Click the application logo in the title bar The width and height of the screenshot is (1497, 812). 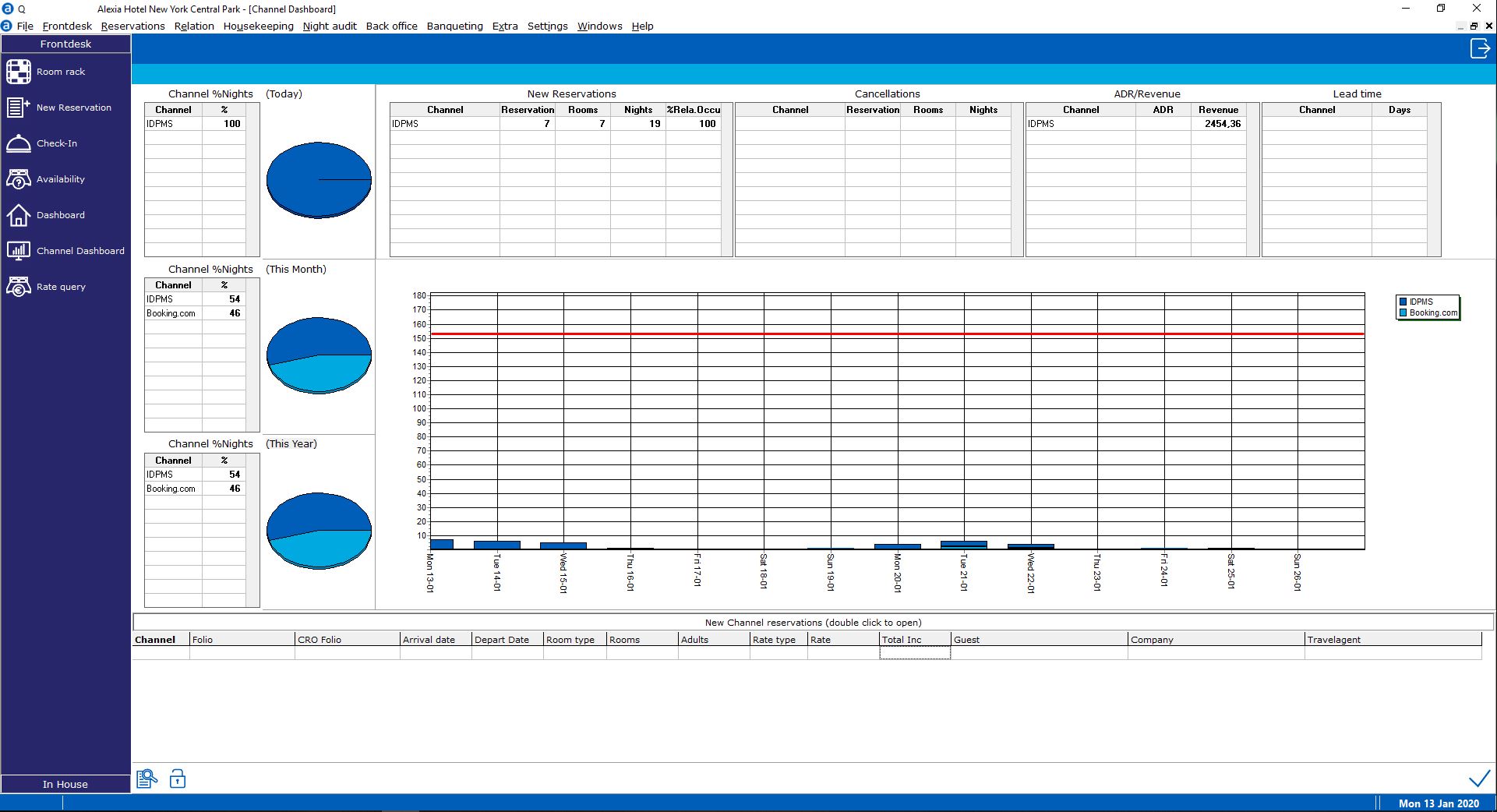8,9
